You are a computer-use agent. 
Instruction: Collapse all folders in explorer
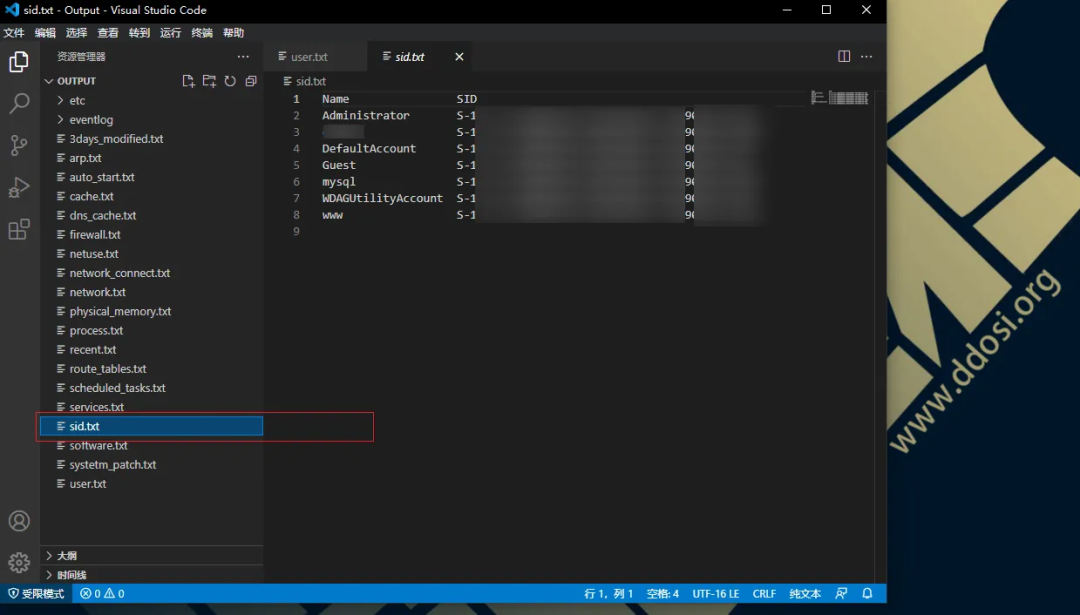click(251, 81)
